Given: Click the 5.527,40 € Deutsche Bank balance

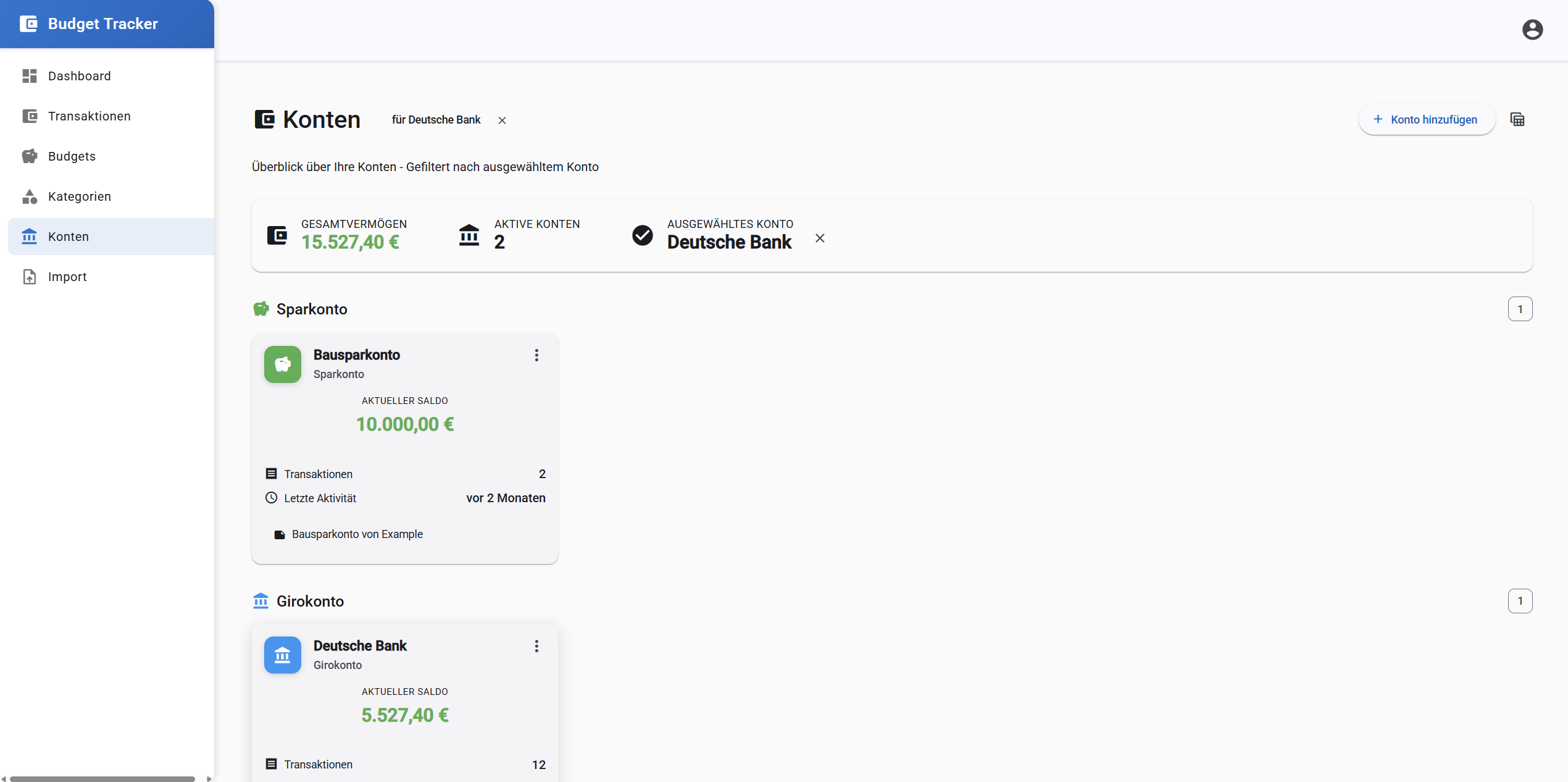Looking at the screenshot, I should pos(405,715).
